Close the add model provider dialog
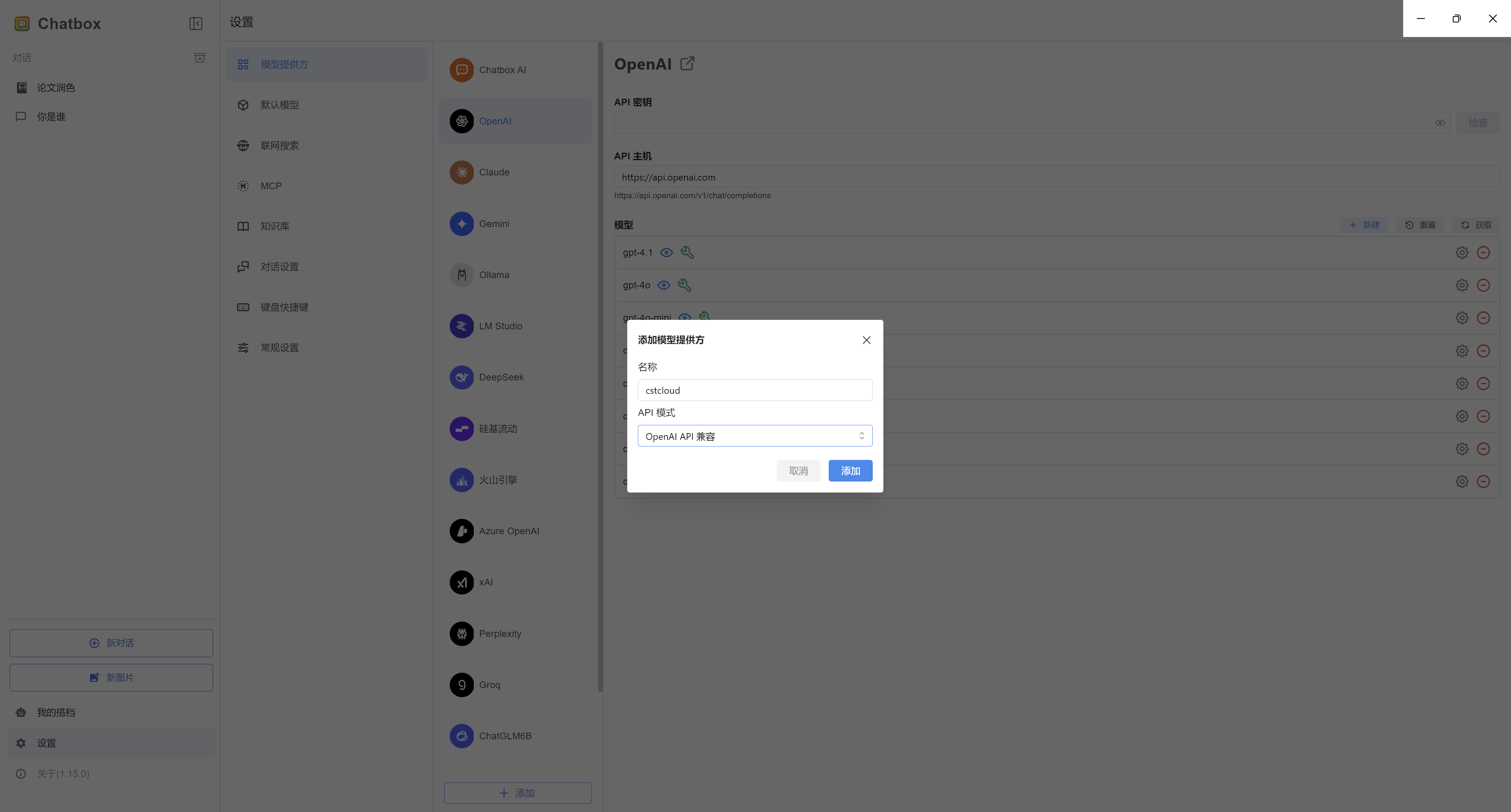1511x812 pixels. point(866,340)
